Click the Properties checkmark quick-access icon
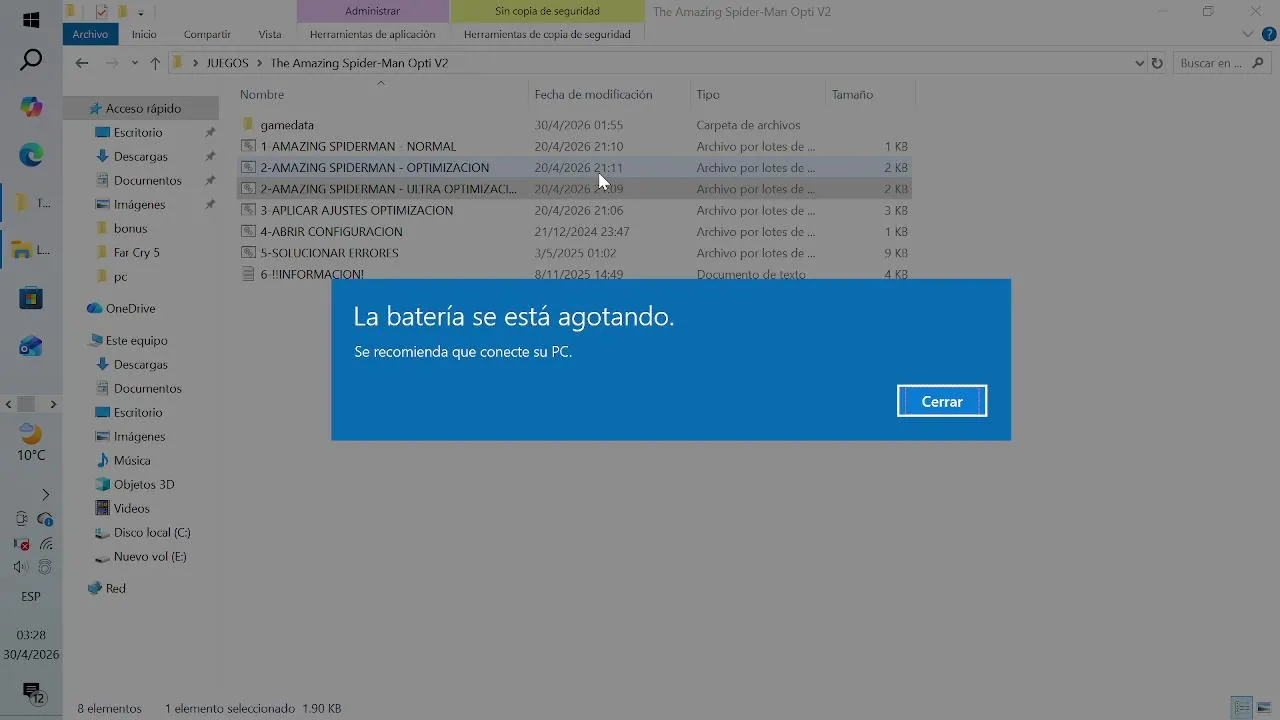This screenshot has width=1280, height=720. pos(101,12)
